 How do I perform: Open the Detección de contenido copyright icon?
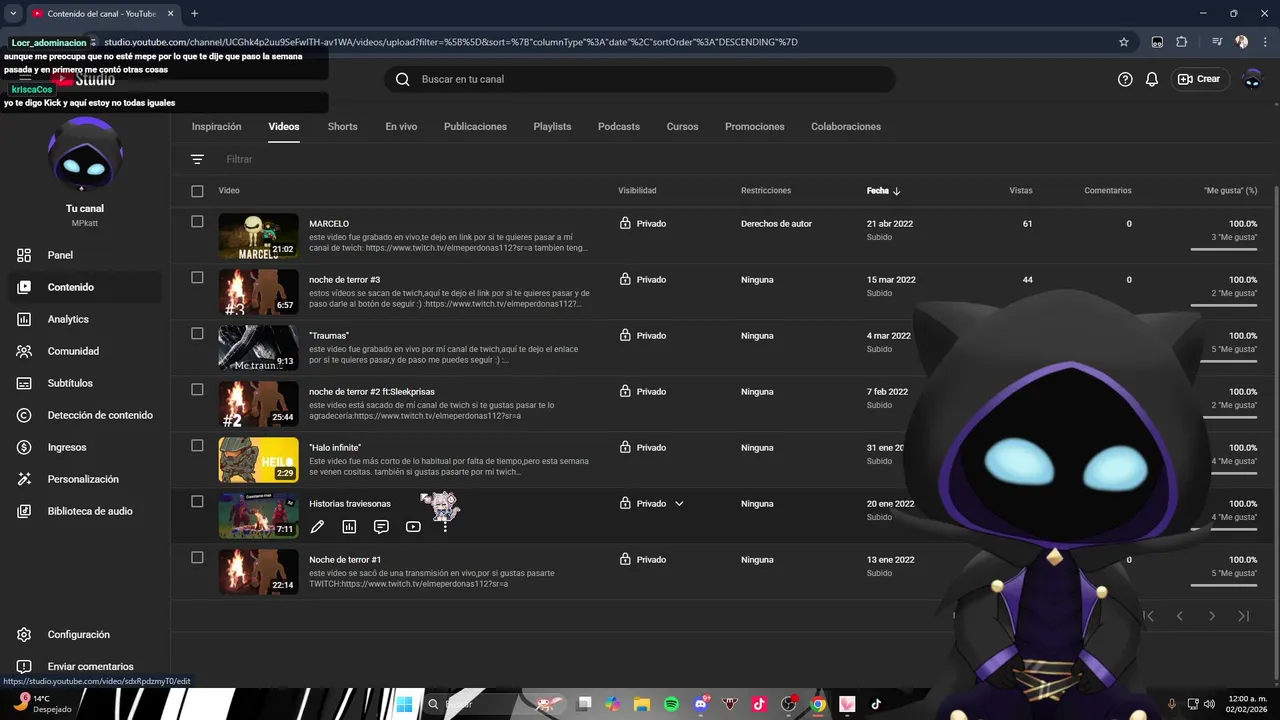tap(25, 415)
